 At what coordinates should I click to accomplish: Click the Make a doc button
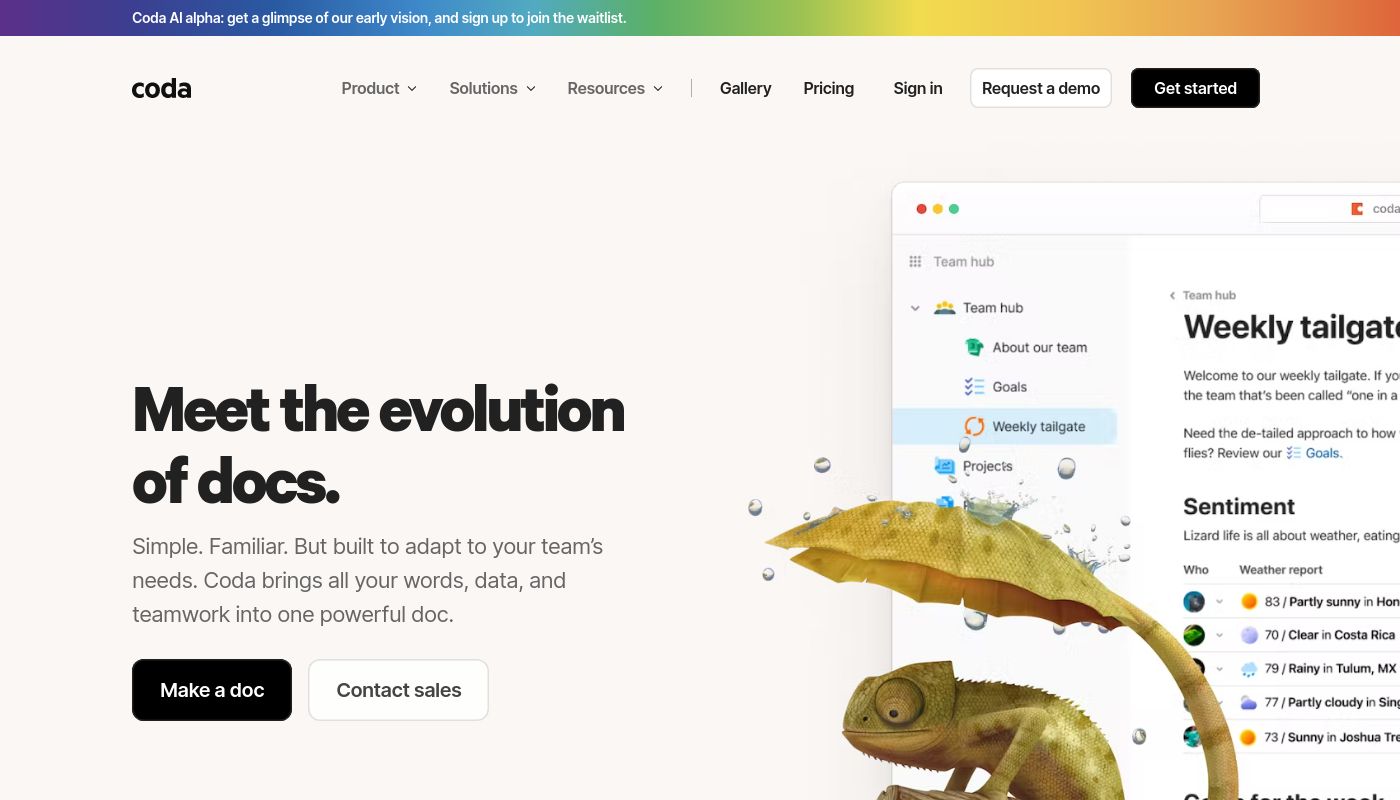(x=212, y=690)
